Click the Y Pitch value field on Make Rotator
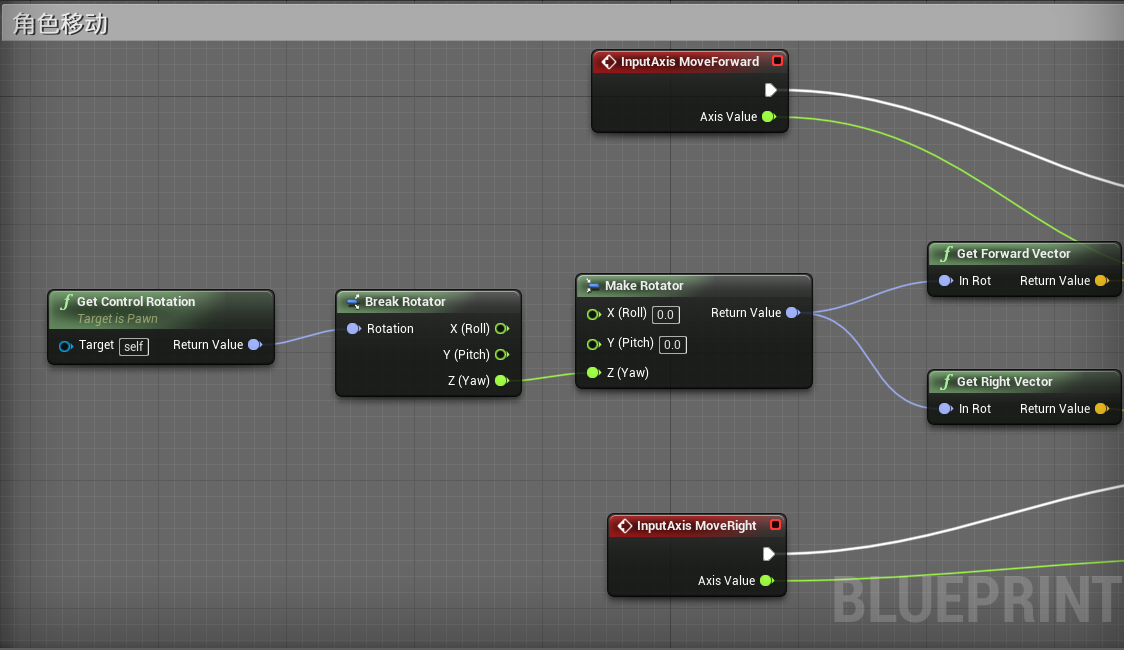This screenshot has height=650, width=1124. (671, 344)
